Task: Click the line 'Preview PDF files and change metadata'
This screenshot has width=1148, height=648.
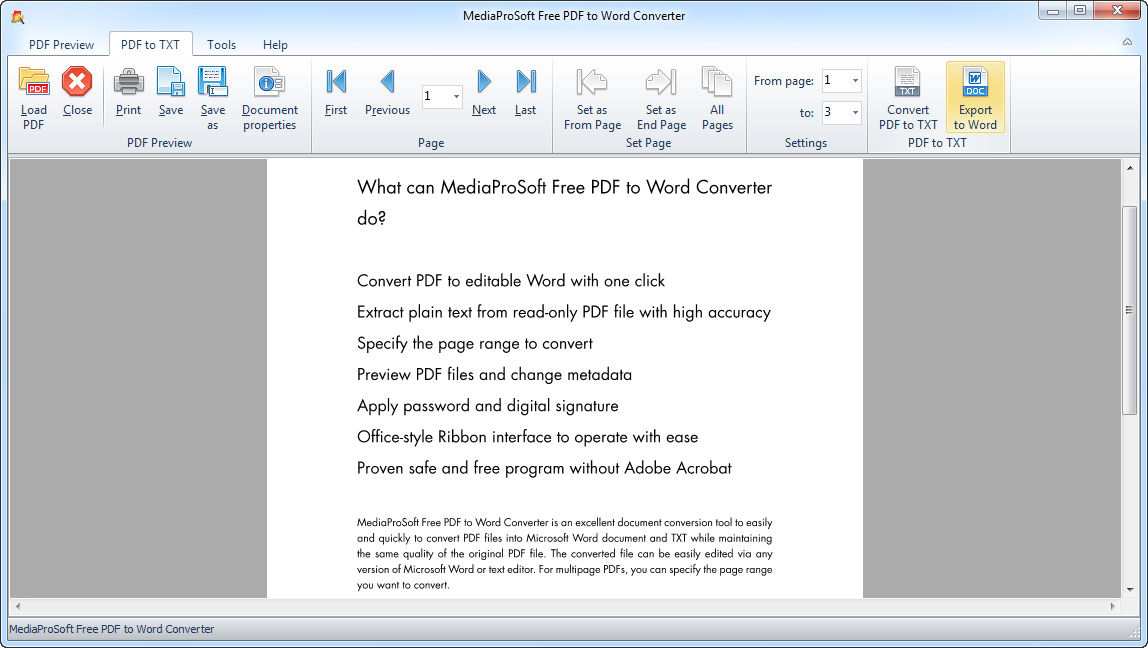Action: (x=494, y=375)
